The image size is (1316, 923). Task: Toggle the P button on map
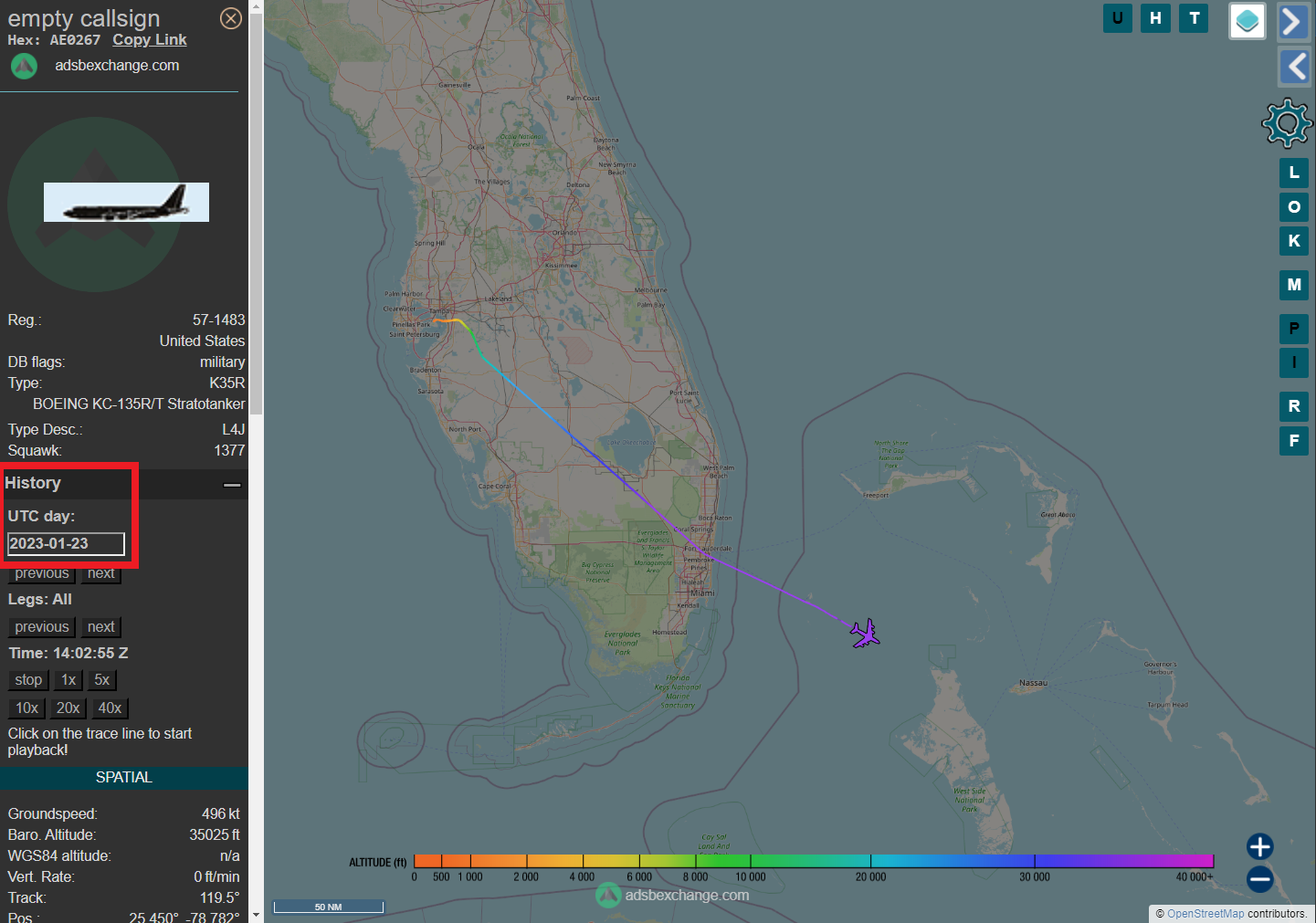point(1294,329)
